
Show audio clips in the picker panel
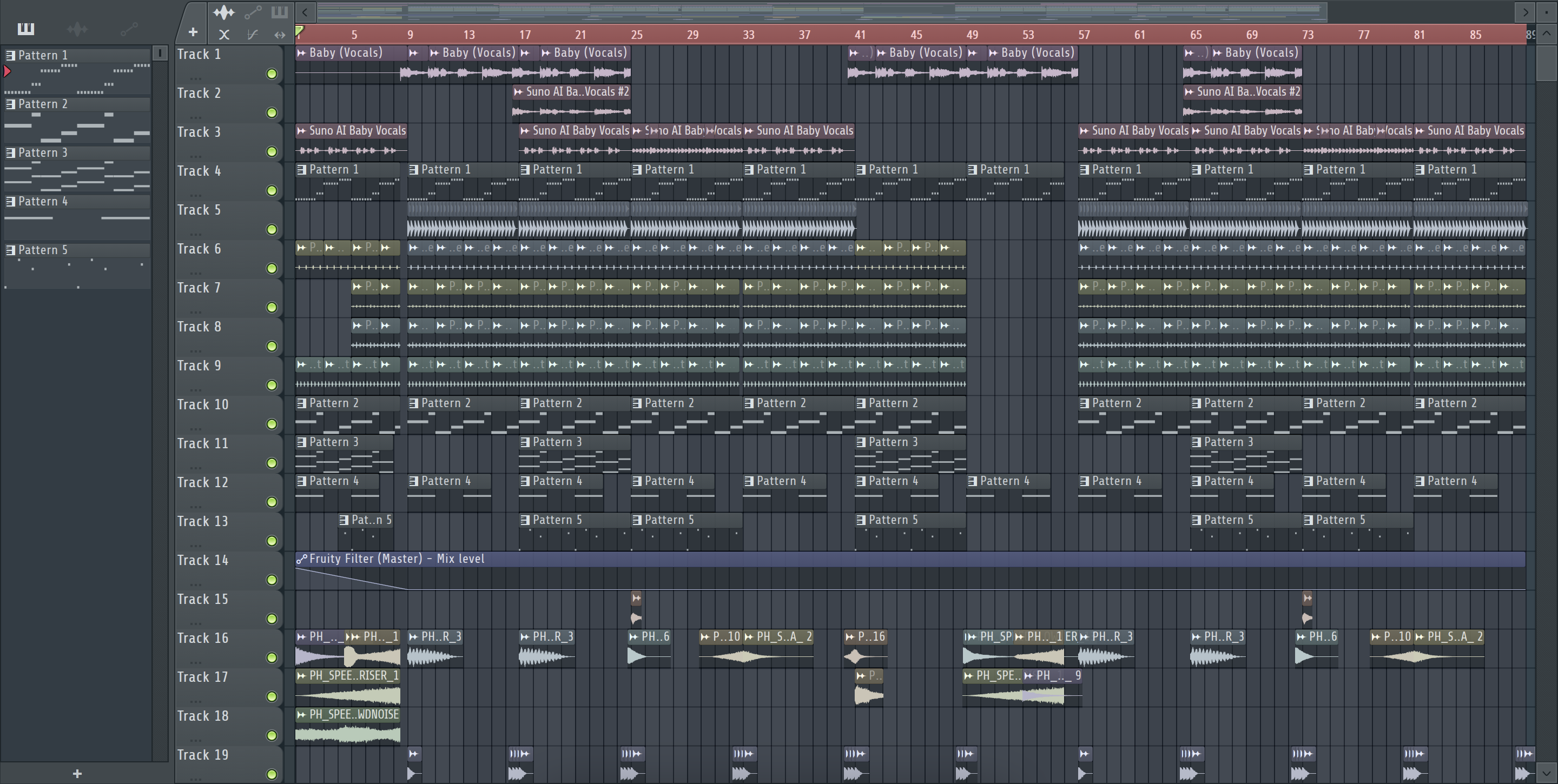[x=77, y=29]
